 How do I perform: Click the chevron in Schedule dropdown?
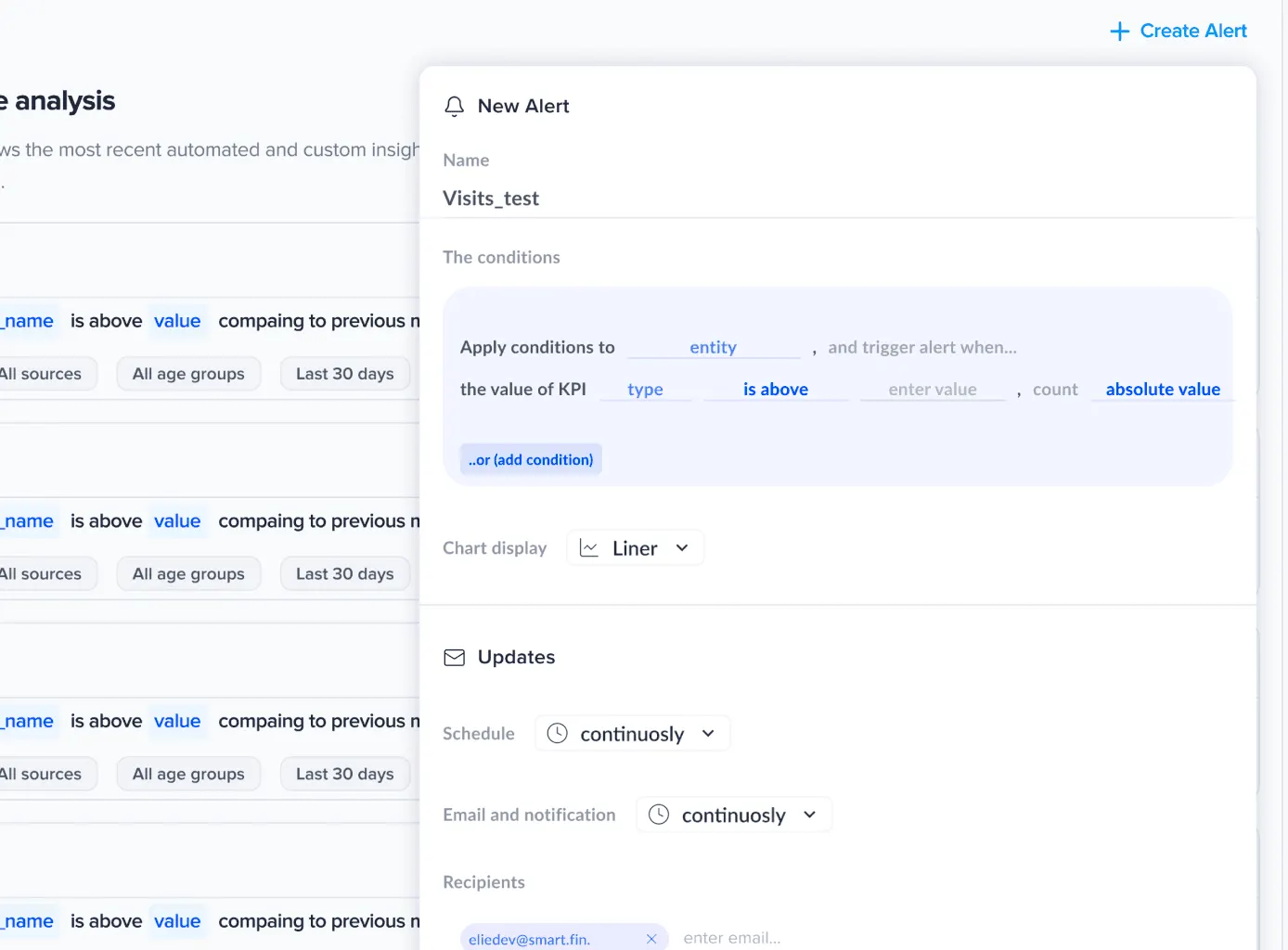708,734
